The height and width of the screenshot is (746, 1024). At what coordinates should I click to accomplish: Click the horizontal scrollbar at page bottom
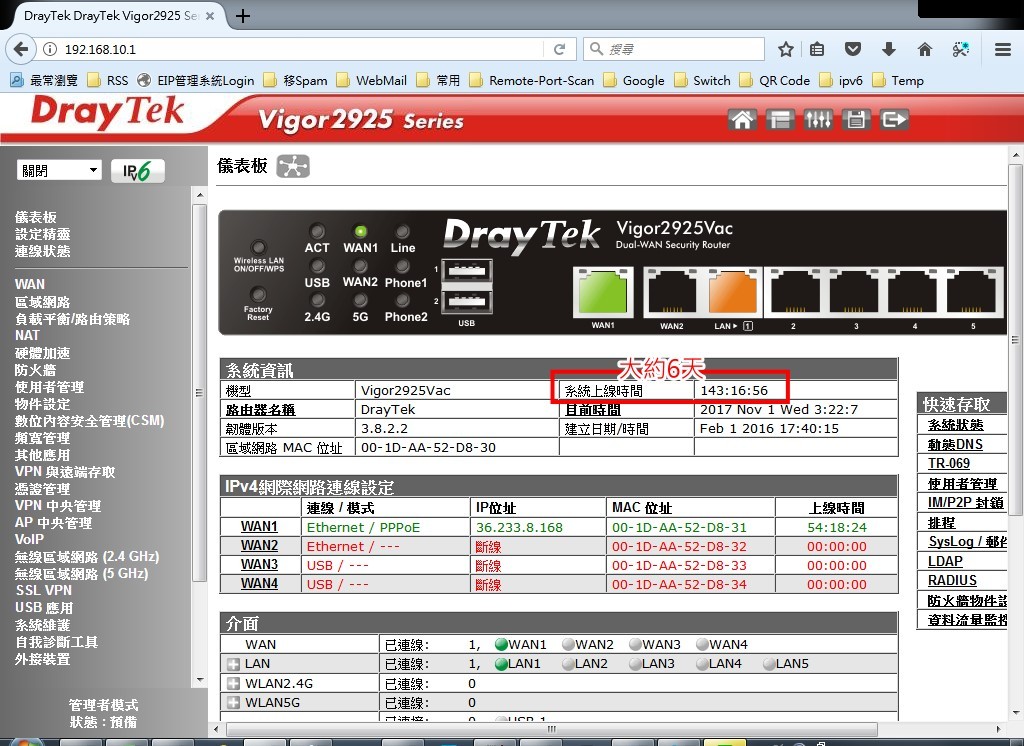pos(552,728)
